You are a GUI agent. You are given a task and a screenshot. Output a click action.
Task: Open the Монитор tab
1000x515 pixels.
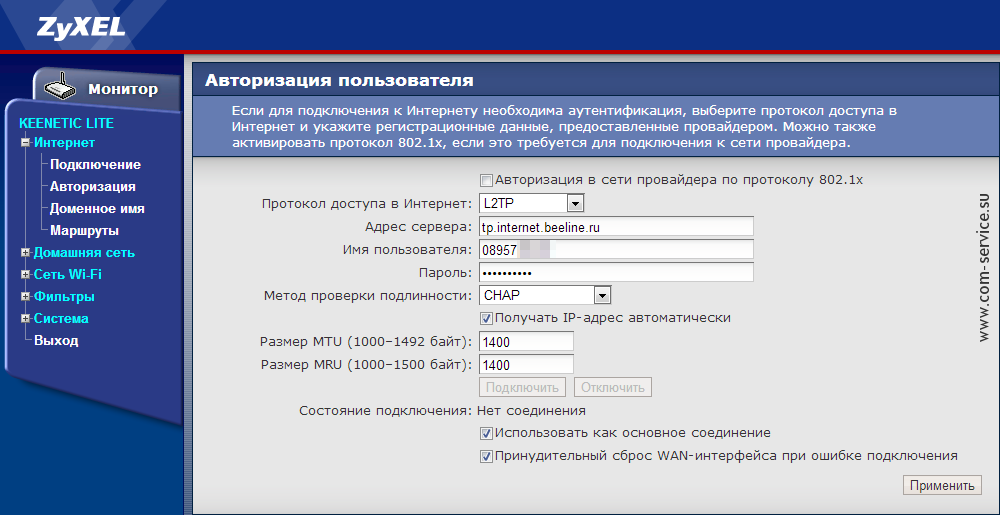pos(122,89)
